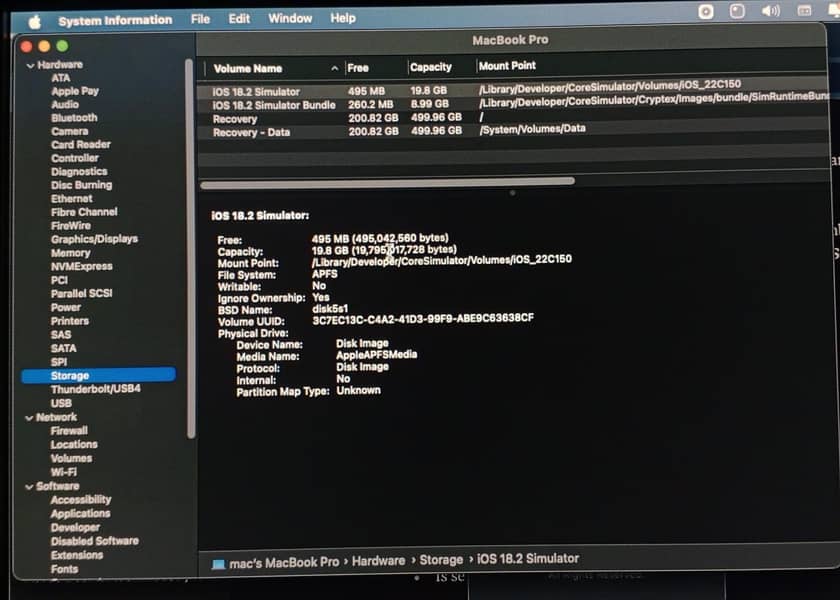Image resolution: width=840 pixels, height=600 pixels.
Task: Collapse the Hardware section
Action: [x=31, y=65]
